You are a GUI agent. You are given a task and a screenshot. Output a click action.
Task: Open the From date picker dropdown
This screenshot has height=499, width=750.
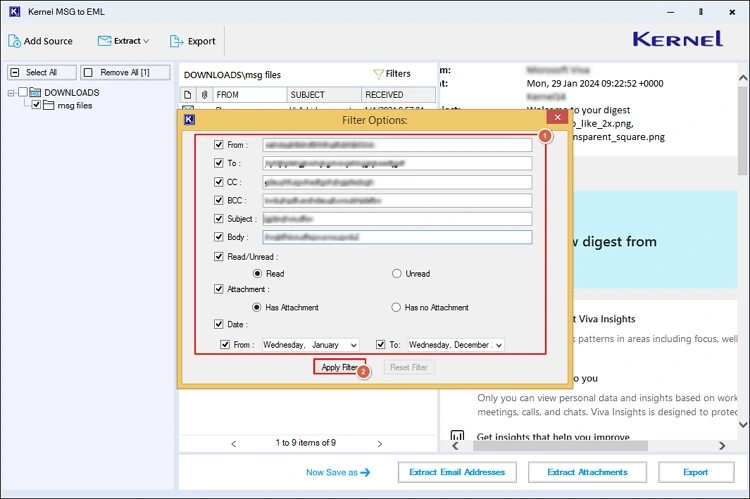(353, 345)
